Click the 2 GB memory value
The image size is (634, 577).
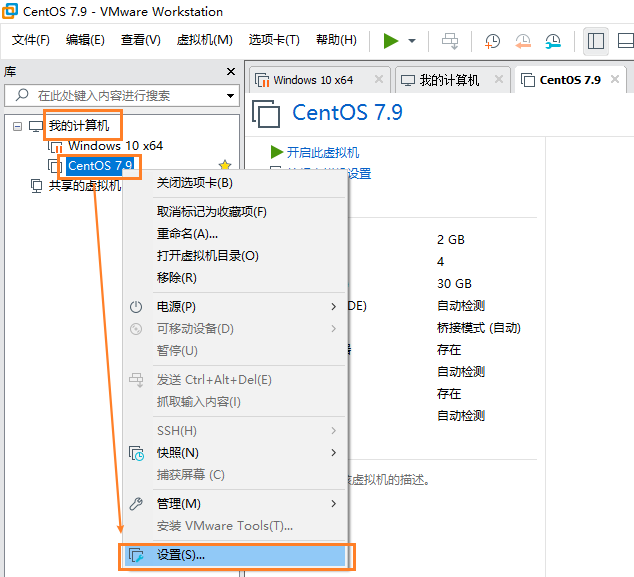coord(451,240)
